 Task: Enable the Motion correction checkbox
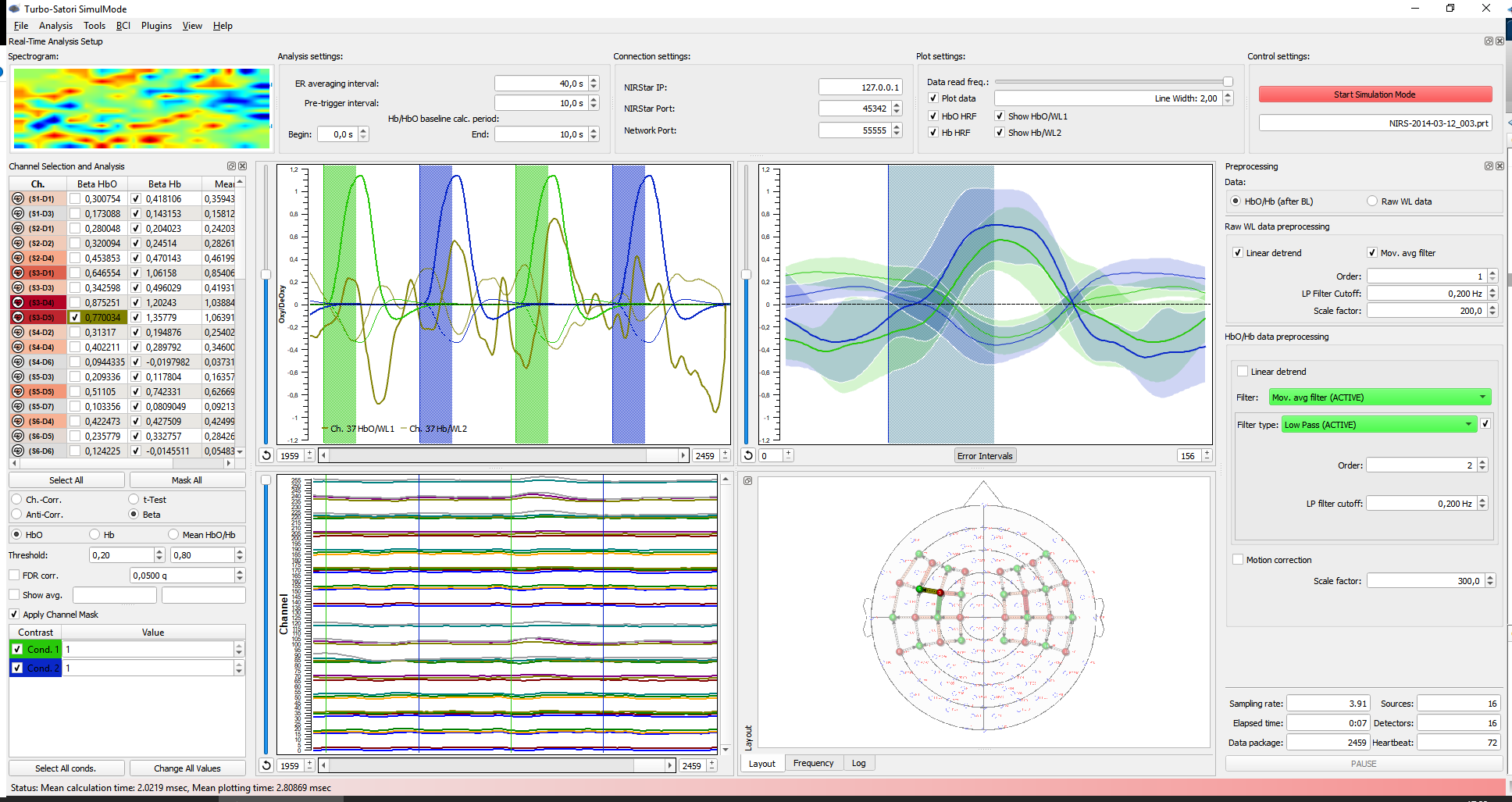click(x=1238, y=560)
